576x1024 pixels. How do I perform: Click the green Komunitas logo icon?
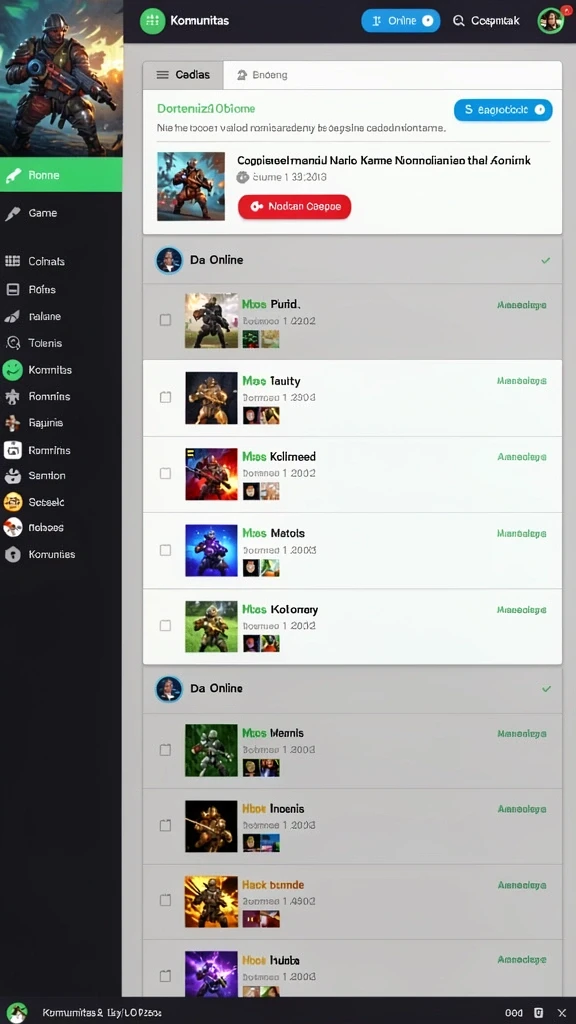[x=152, y=21]
